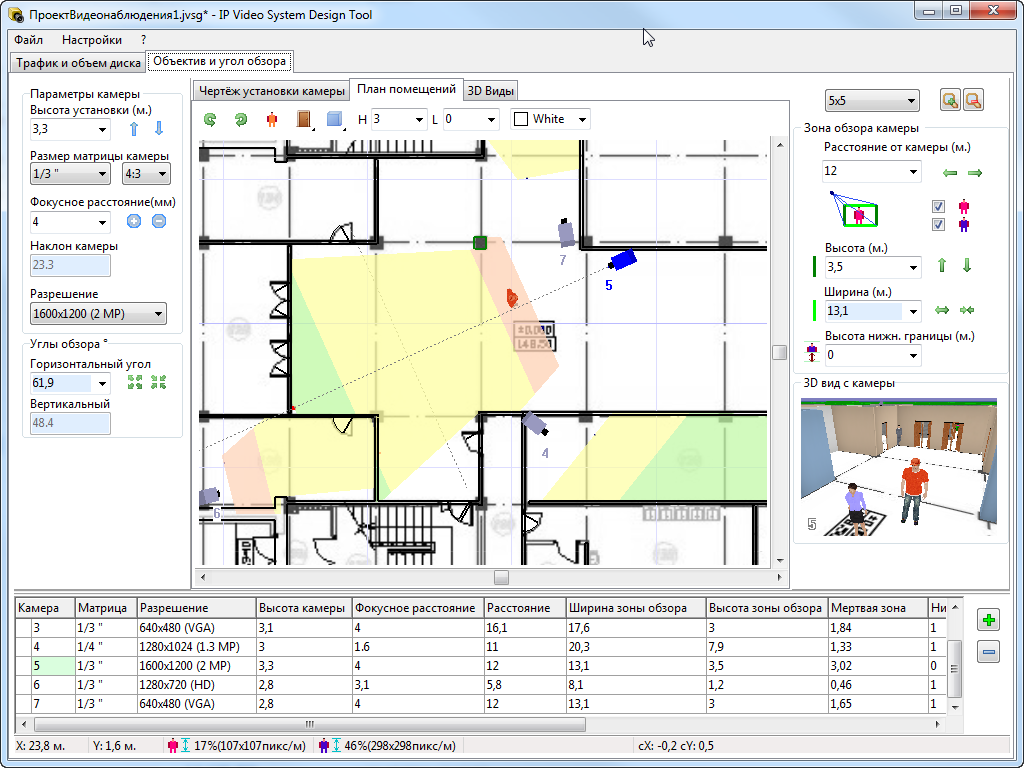The height and width of the screenshot is (768, 1024).
Task: Click green plus to add a camera
Action: [x=989, y=620]
